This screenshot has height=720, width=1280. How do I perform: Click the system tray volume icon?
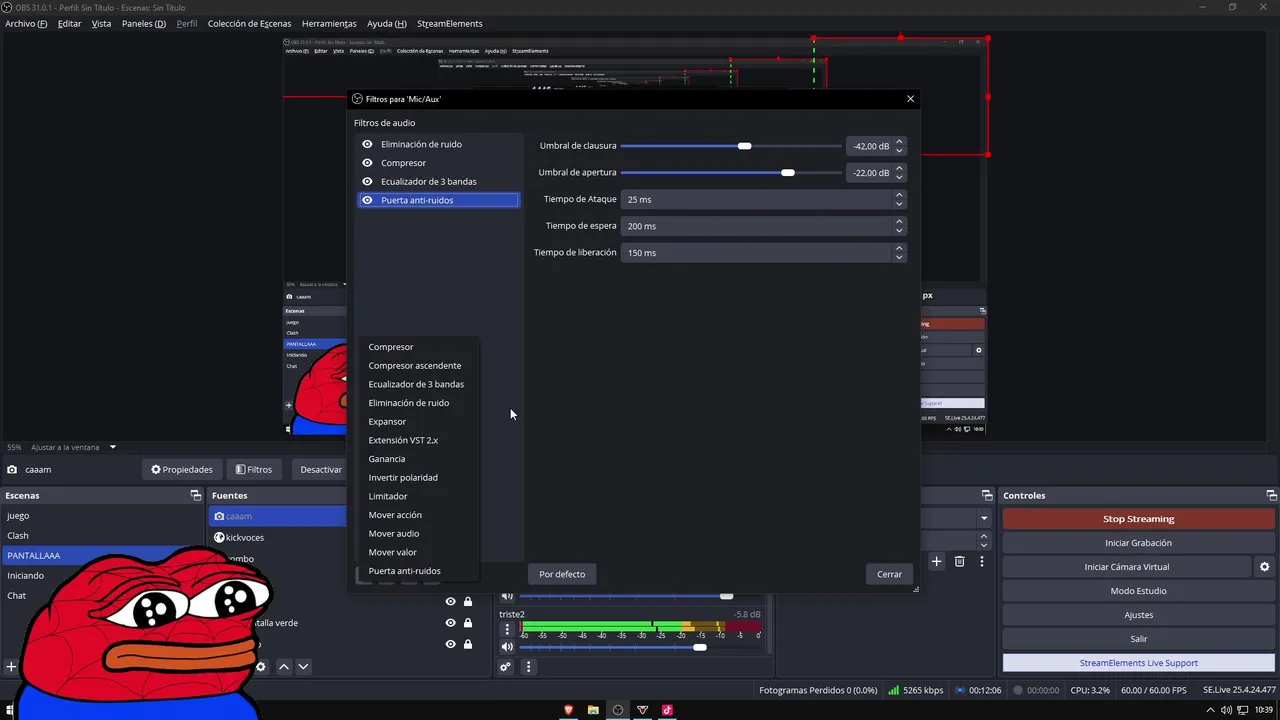pos(1226,710)
